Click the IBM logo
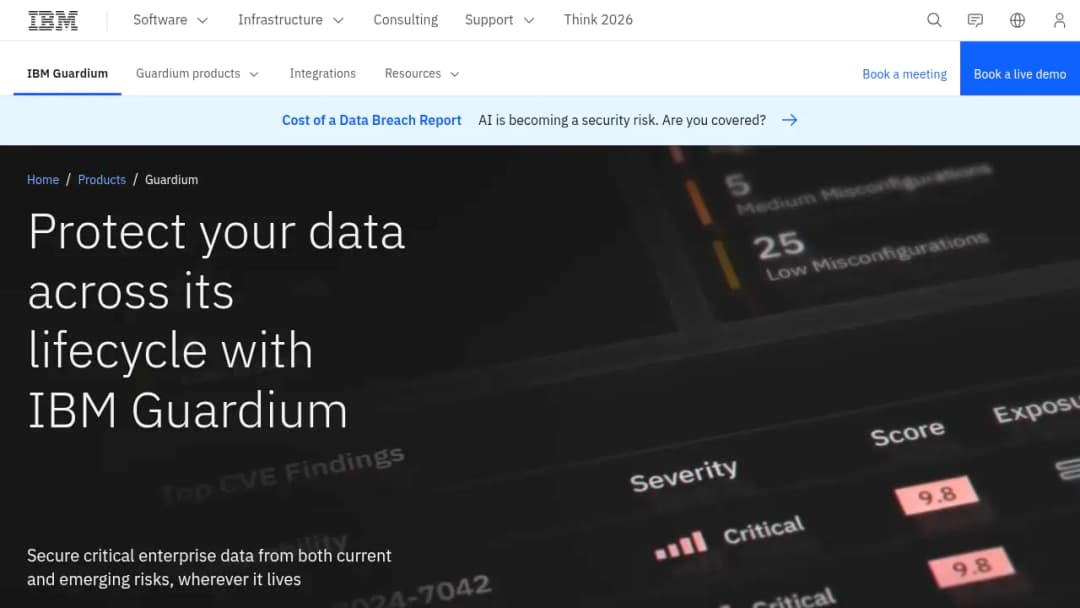 (53, 21)
